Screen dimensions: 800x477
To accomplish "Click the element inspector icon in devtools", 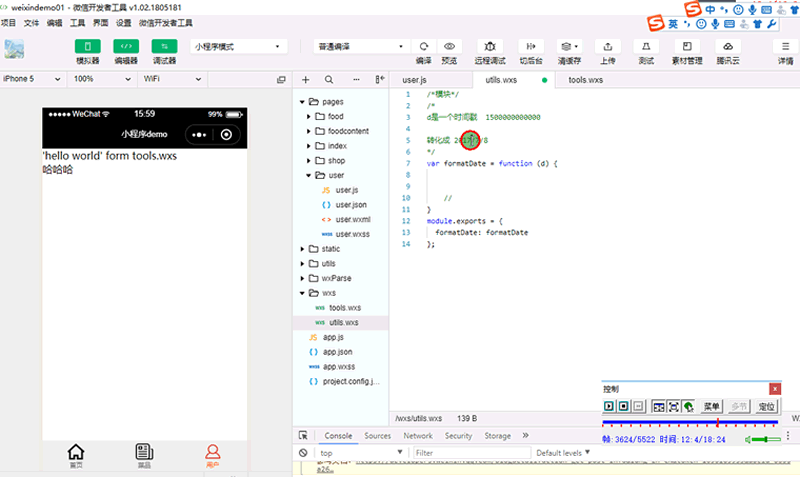I will 303,436.
